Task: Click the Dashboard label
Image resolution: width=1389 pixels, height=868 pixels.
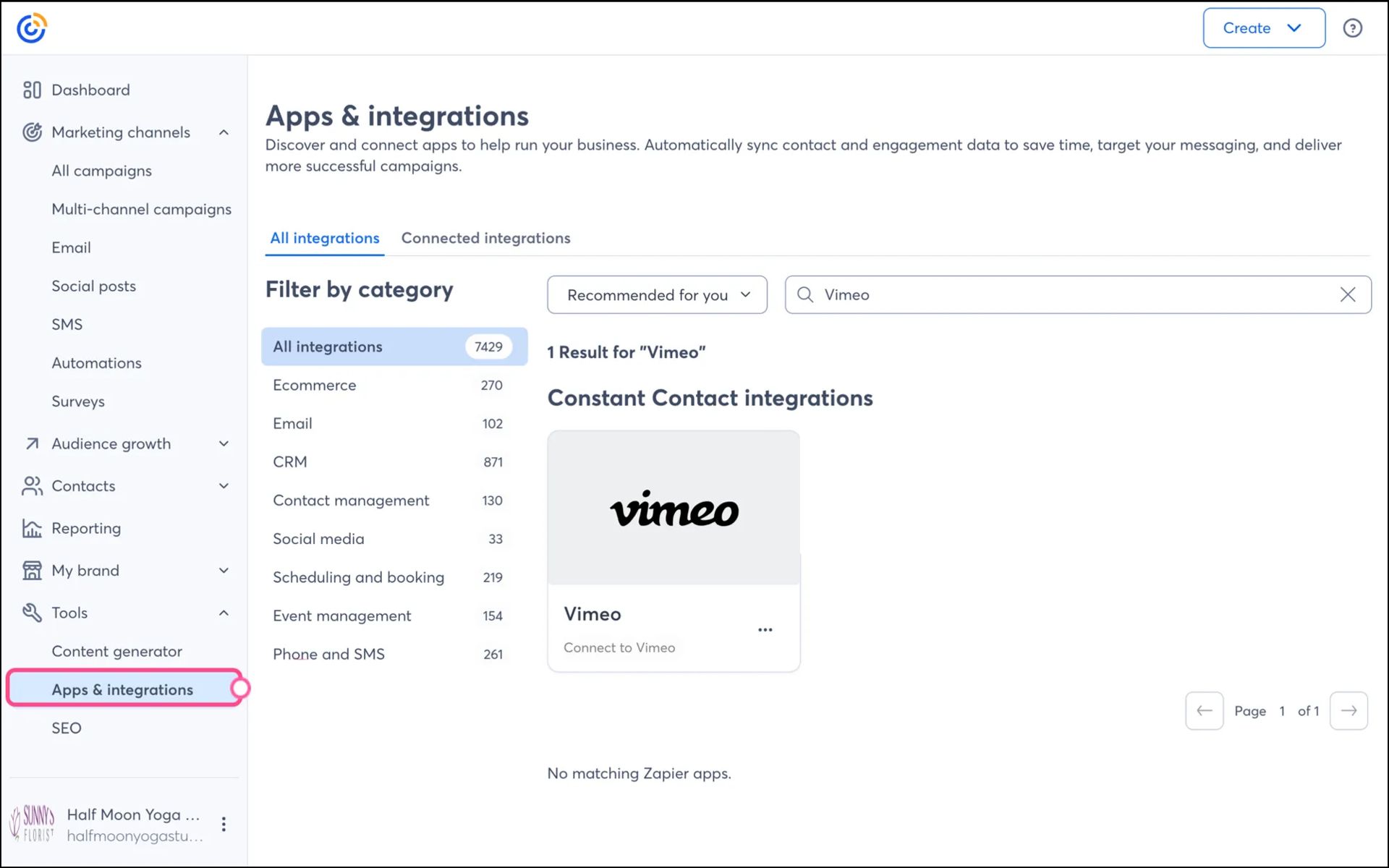Action: pyautogui.click(x=90, y=90)
